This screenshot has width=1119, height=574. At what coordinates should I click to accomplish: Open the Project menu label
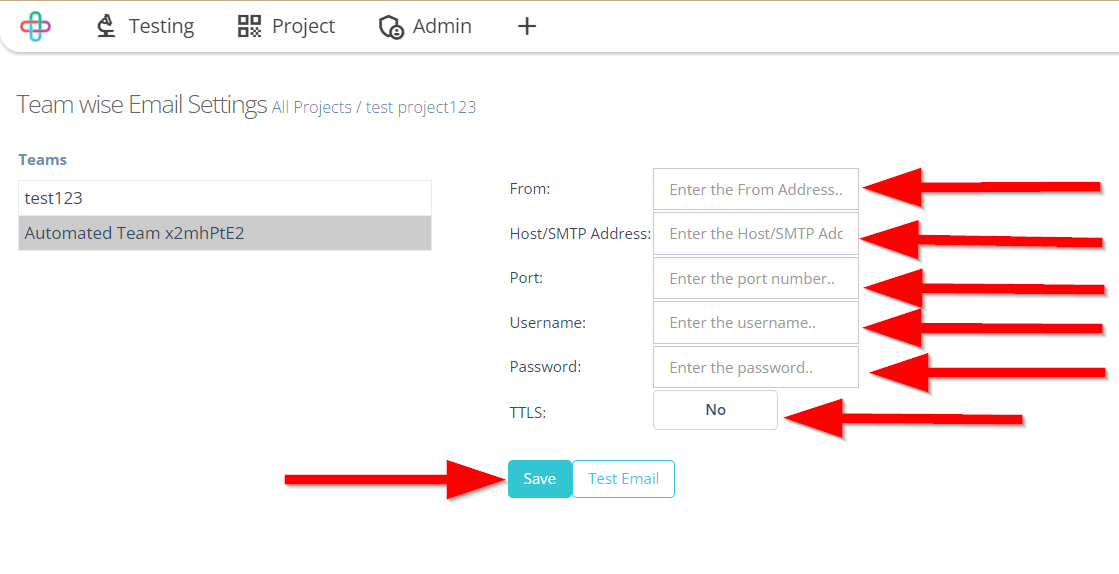tap(303, 26)
